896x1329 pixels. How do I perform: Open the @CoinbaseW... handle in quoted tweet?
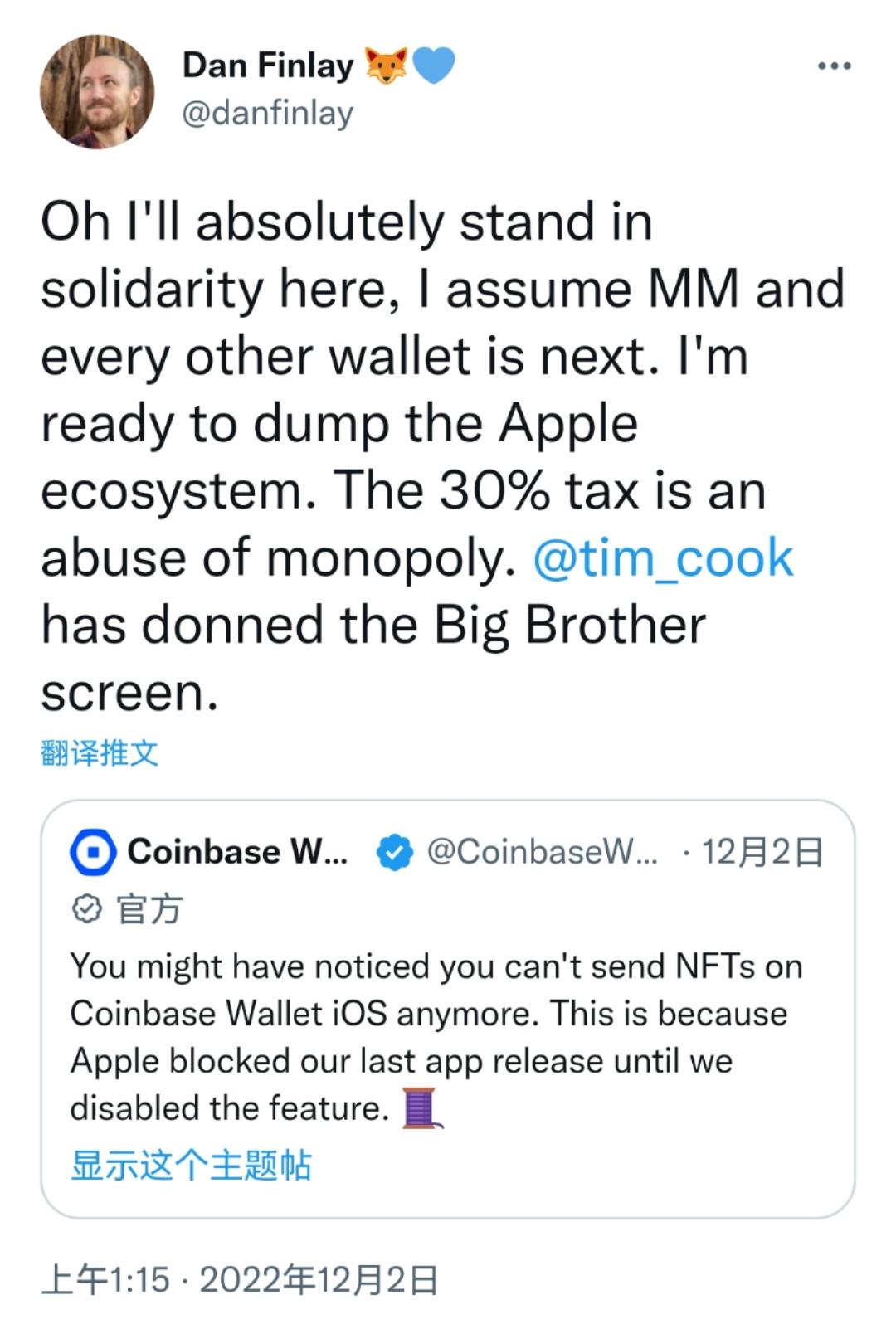coord(542,853)
